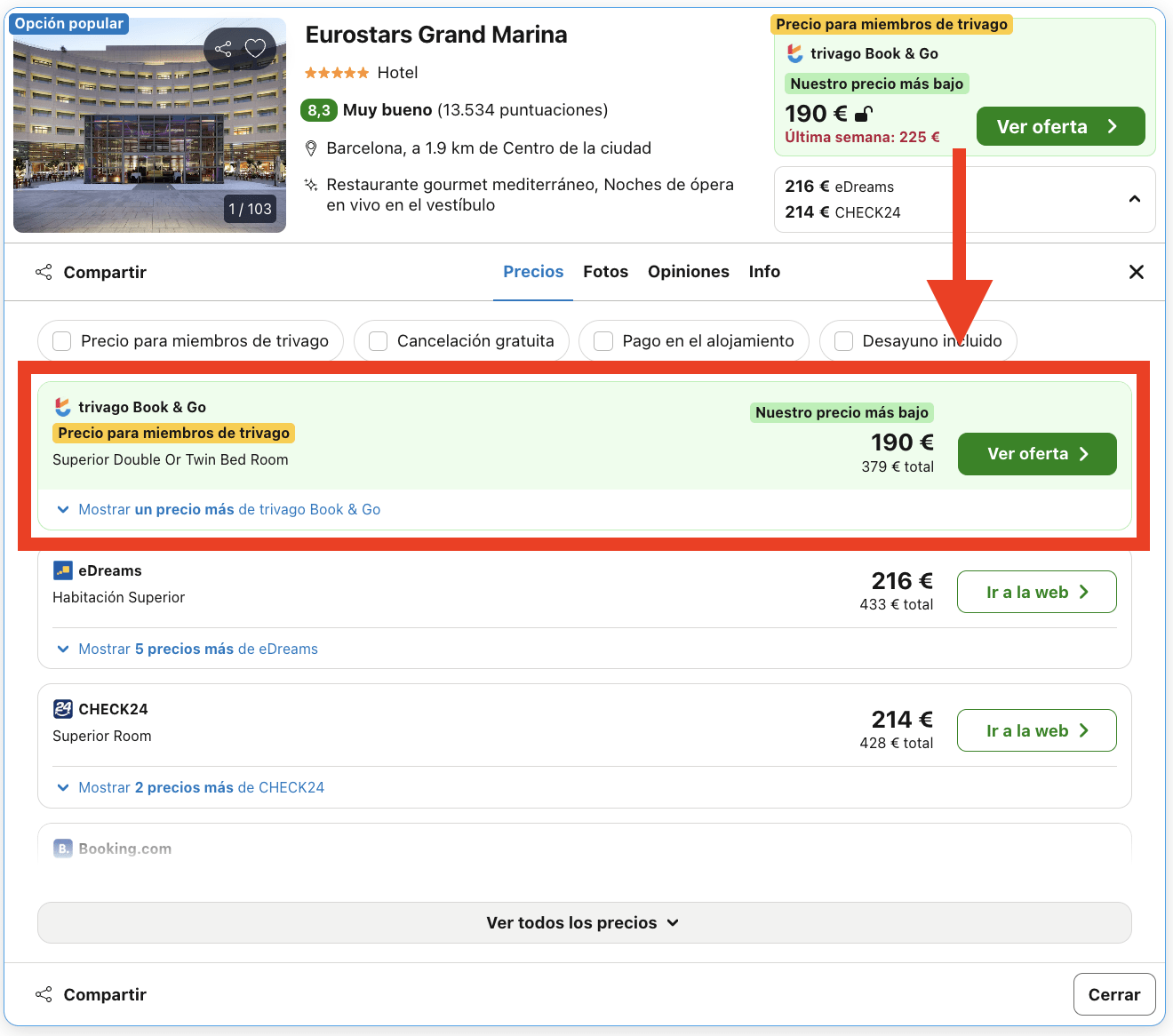
Task: Click the CHECK24 logo icon
Action: click(x=63, y=709)
